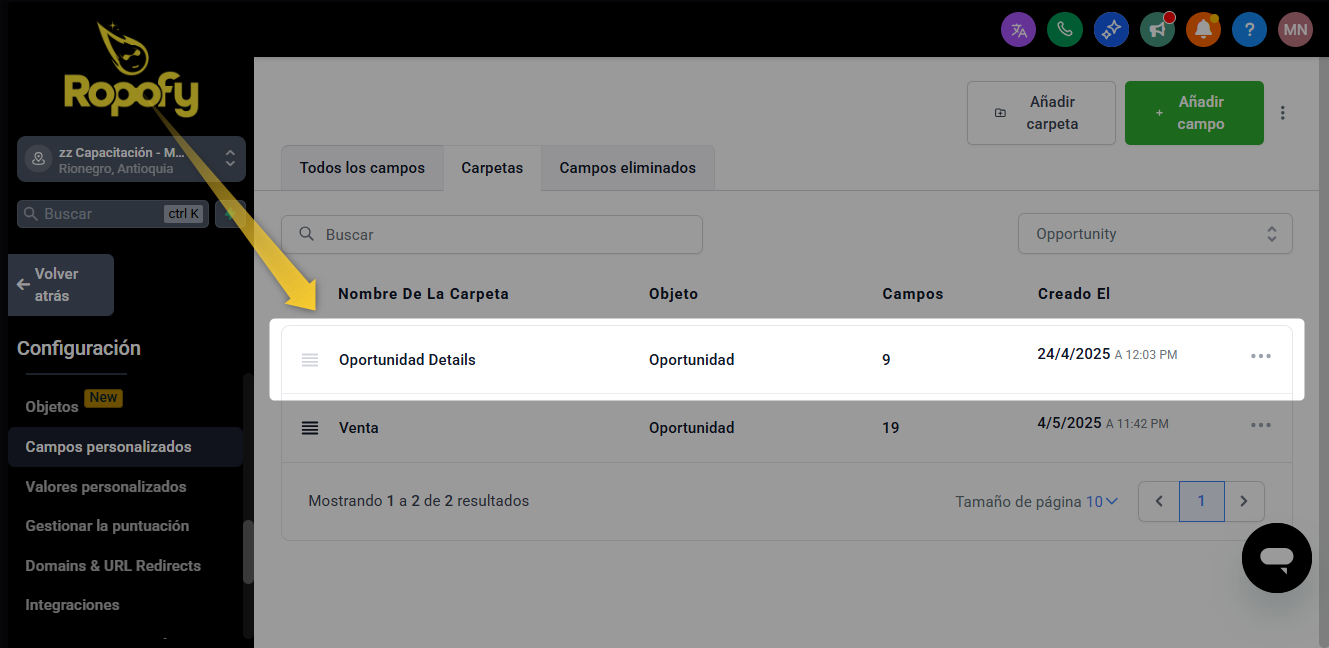Open three-dot options for Oportunidad Details row

(x=1260, y=356)
